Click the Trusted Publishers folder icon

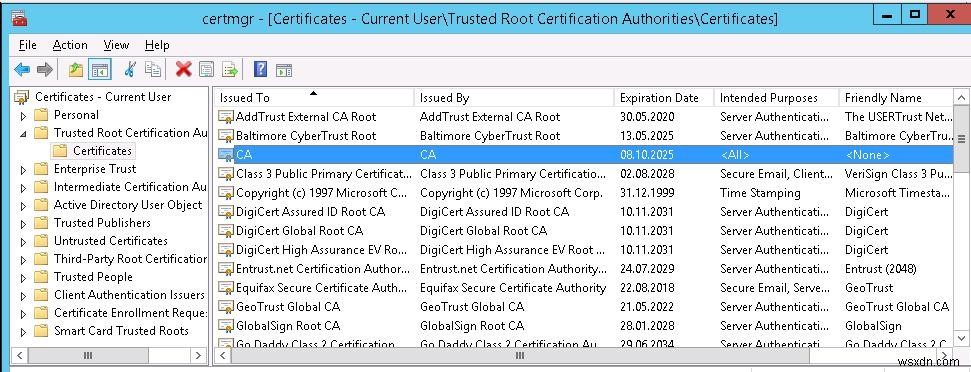[x=41, y=223]
